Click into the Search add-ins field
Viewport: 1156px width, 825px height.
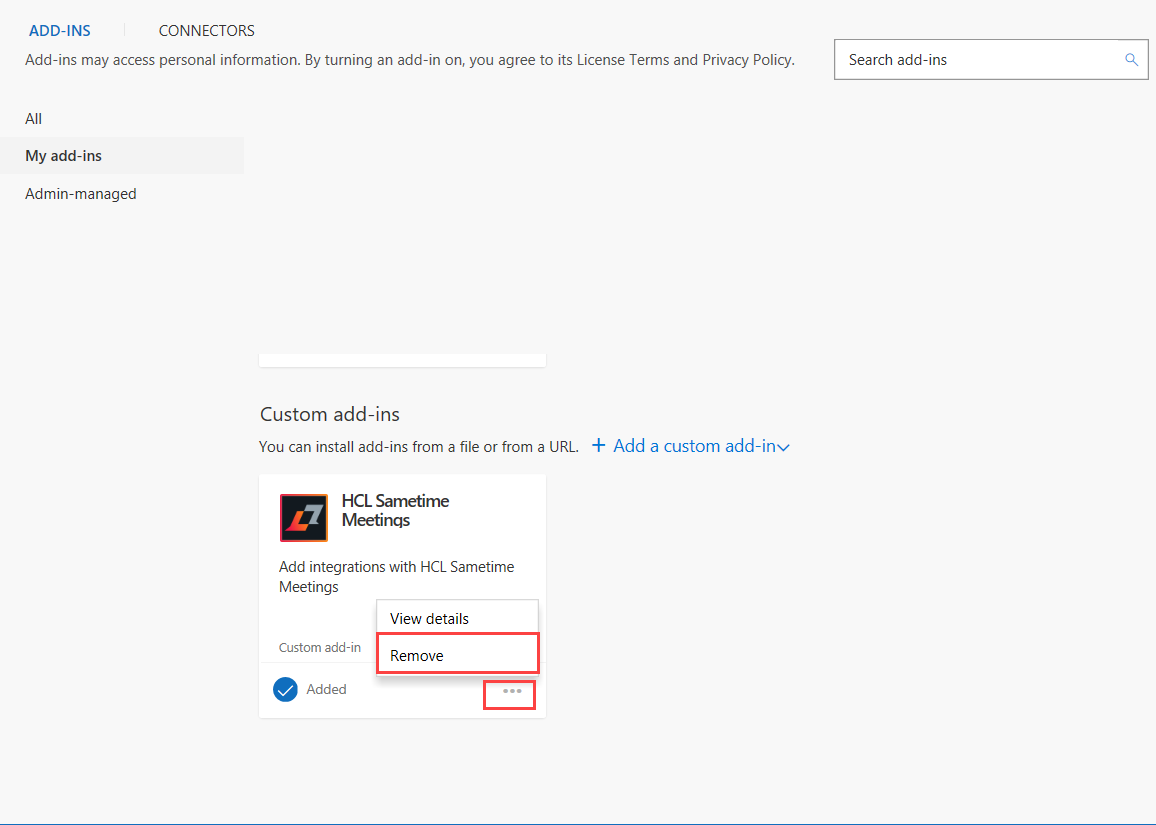point(991,60)
